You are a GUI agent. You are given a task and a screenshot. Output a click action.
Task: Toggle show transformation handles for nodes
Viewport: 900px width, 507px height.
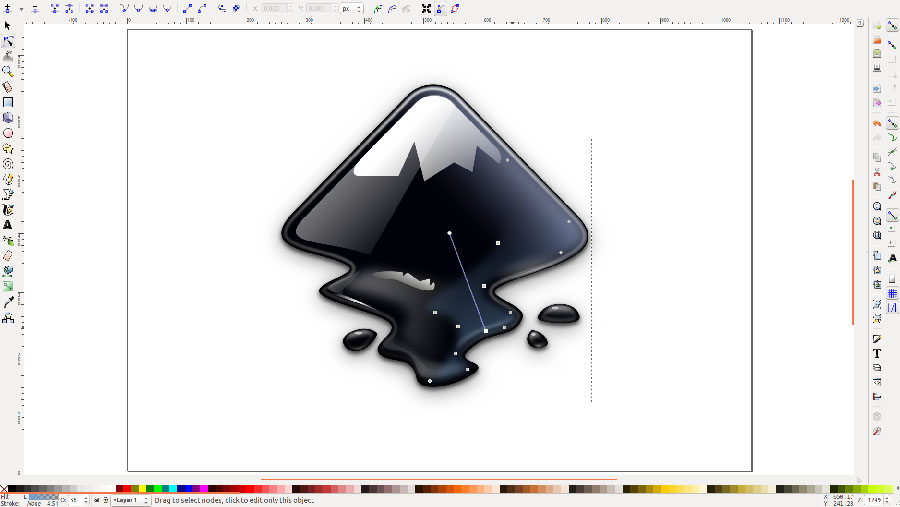426,8
